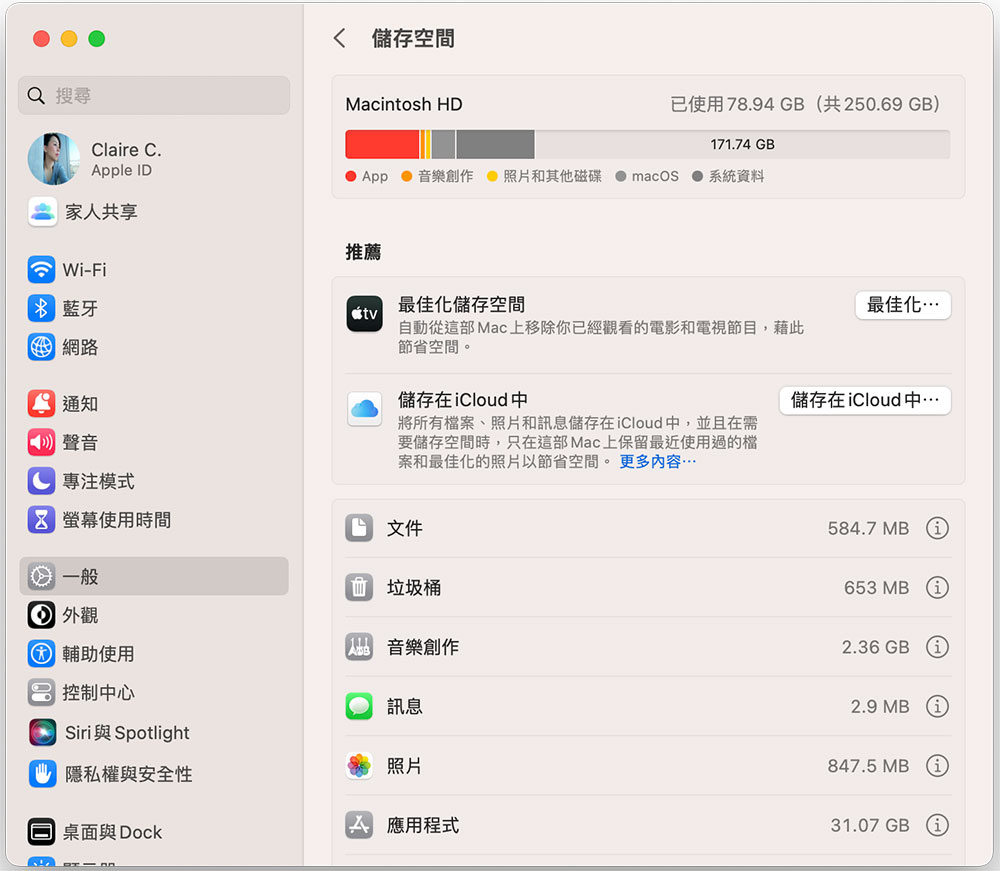Screen dimensions: 1000x871
Task: Click the 最佳化儲存空間 heading
Action: 461,305
